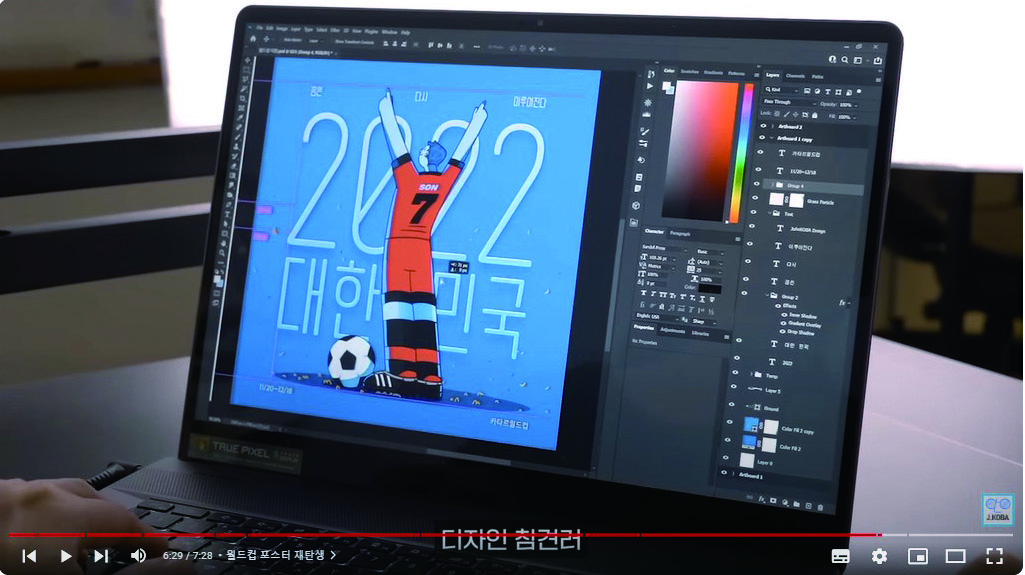Screen dimensions: 1025x575
Task: Hide the Artboard 2 layer
Action: (x=763, y=126)
